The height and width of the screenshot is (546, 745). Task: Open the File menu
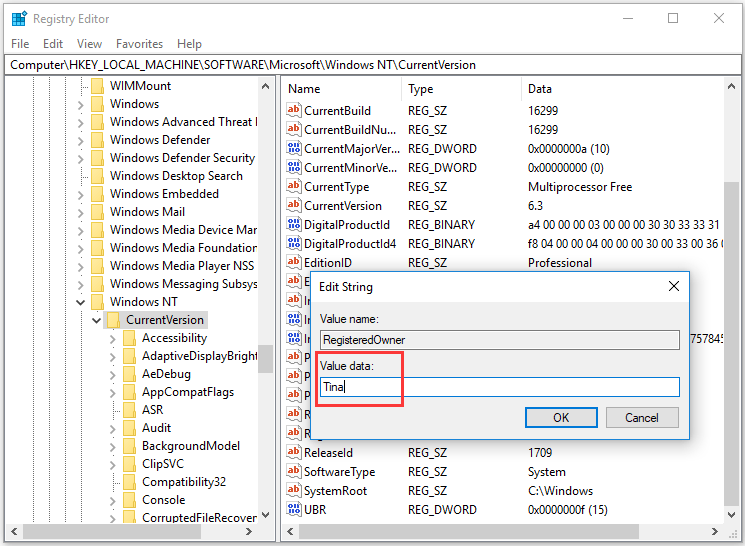point(20,44)
